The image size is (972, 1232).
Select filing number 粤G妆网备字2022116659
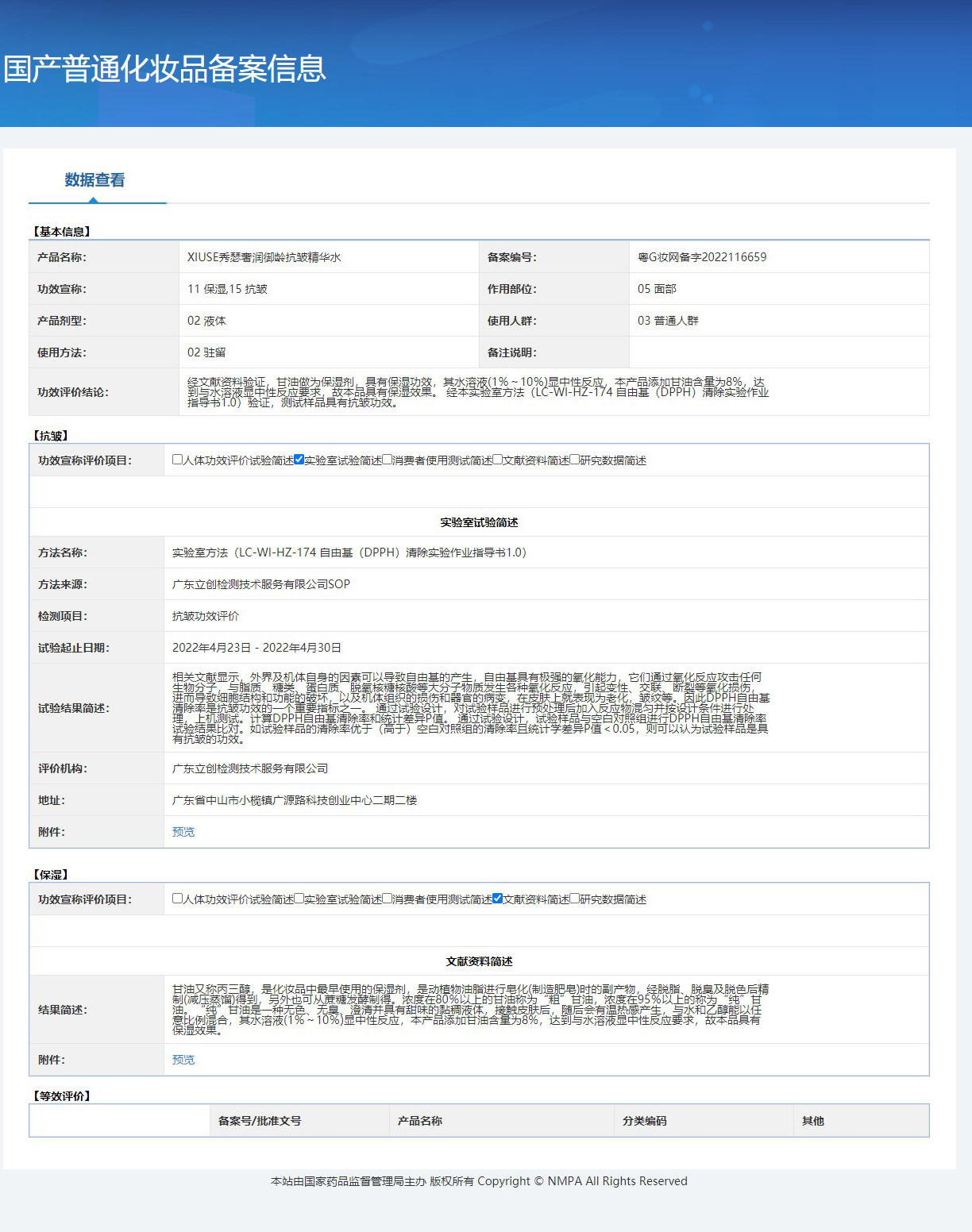tap(702, 257)
